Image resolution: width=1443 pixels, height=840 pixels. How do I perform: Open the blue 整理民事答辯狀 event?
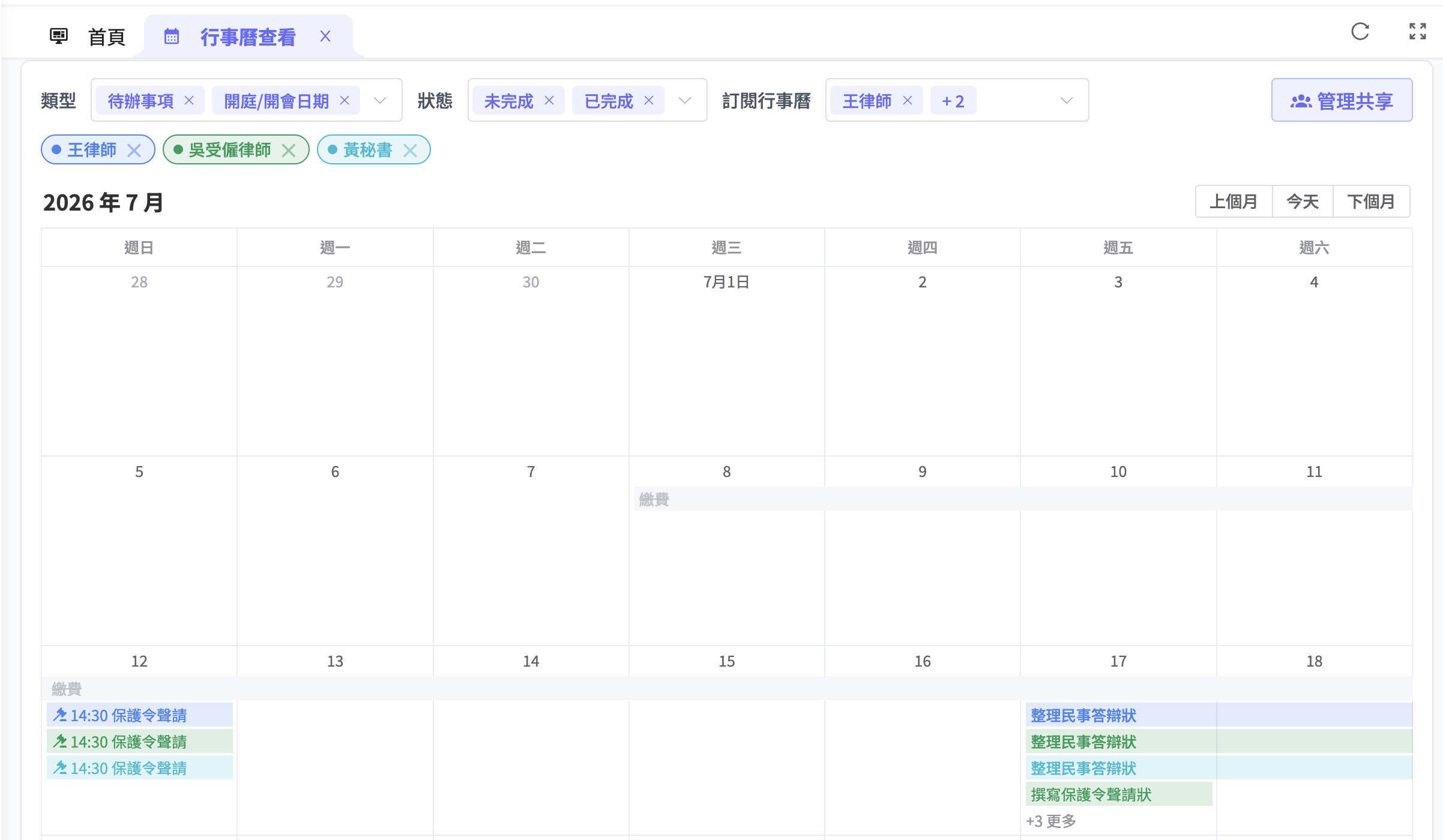click(x=1219, y=715)
